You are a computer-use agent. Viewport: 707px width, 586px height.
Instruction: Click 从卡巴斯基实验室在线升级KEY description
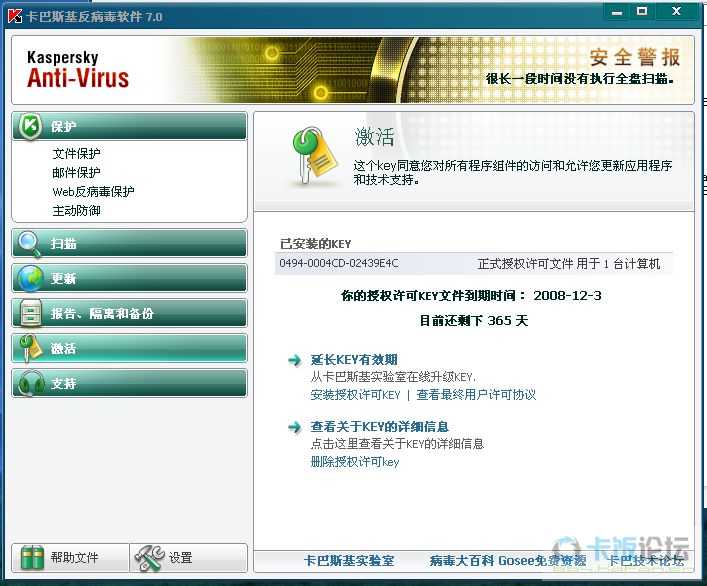[393, 377]
